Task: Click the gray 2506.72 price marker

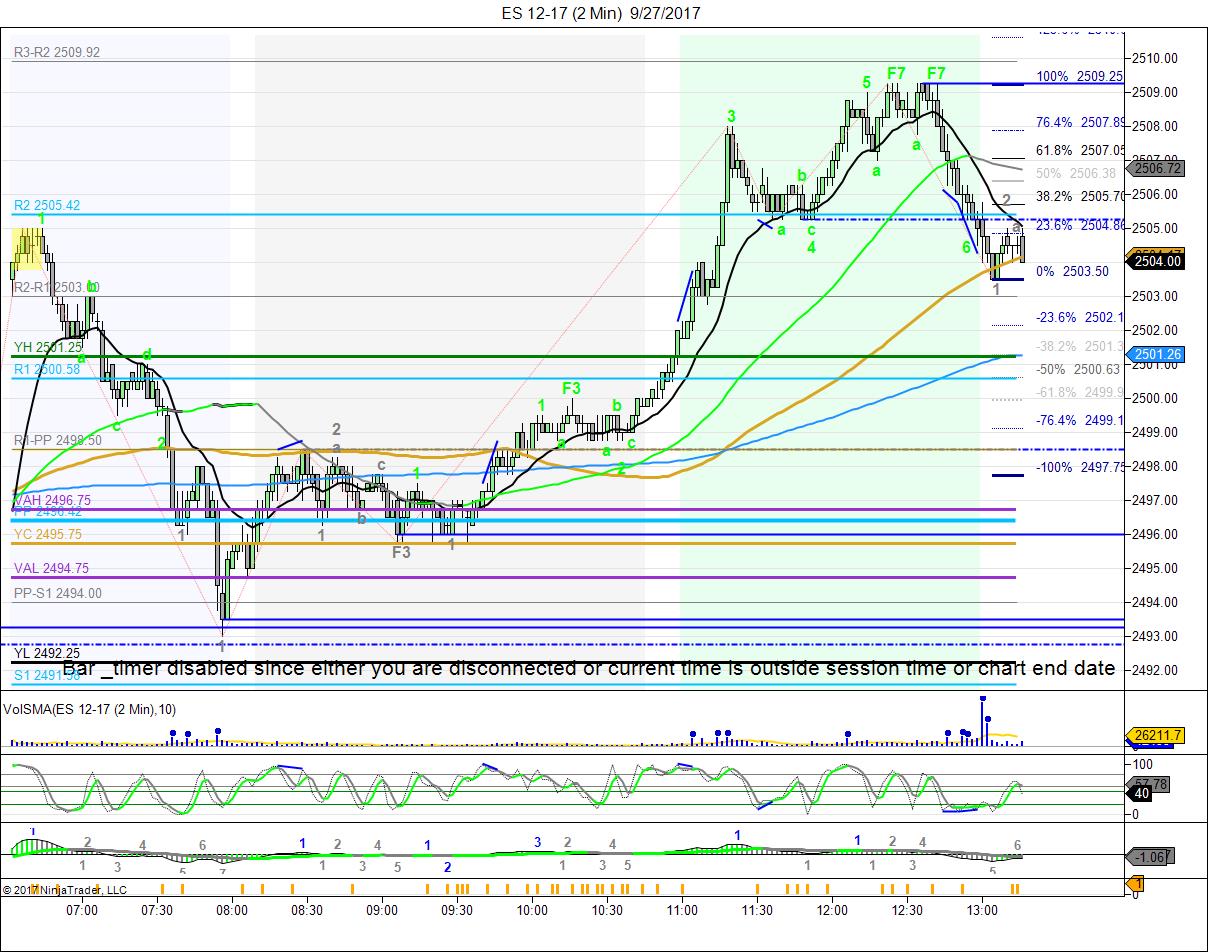Action: (x=1155, y=169)
